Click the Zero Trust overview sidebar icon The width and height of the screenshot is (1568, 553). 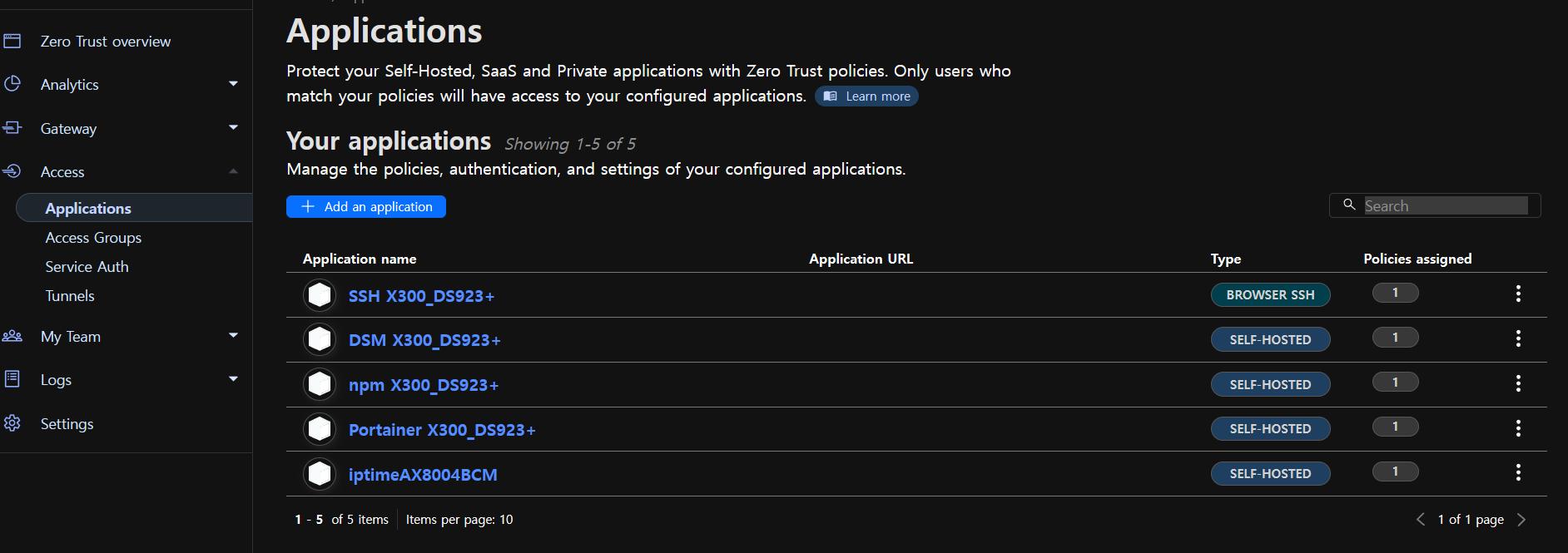tap(12, 41)
